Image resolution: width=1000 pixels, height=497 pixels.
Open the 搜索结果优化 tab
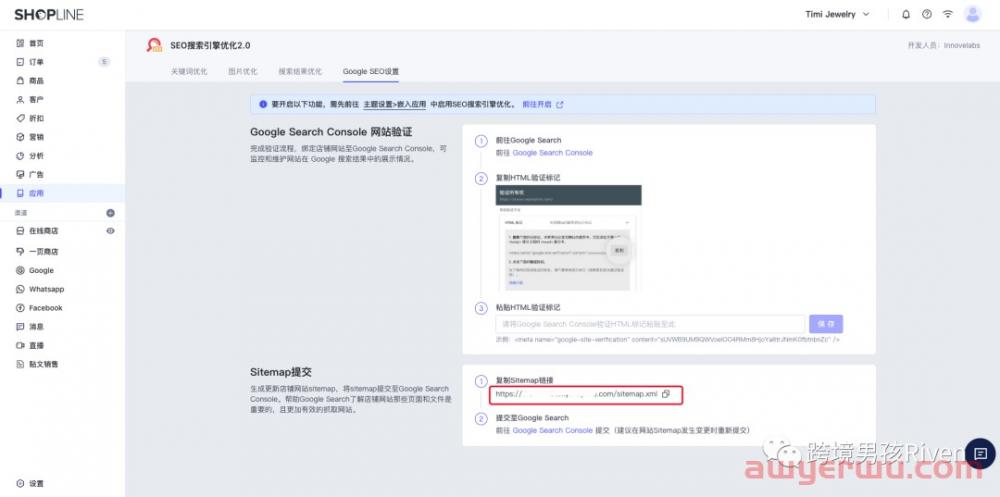(x=300, y=72)
